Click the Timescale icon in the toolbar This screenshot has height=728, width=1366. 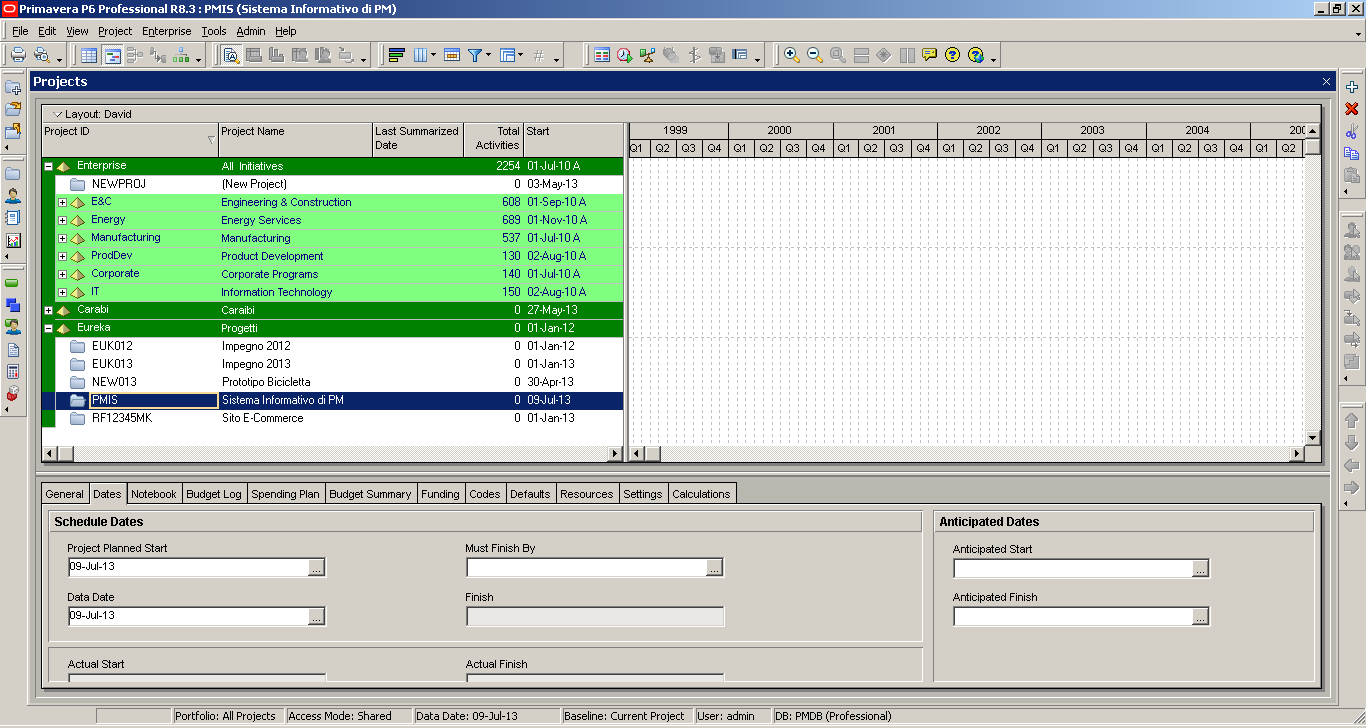point(451,56)
